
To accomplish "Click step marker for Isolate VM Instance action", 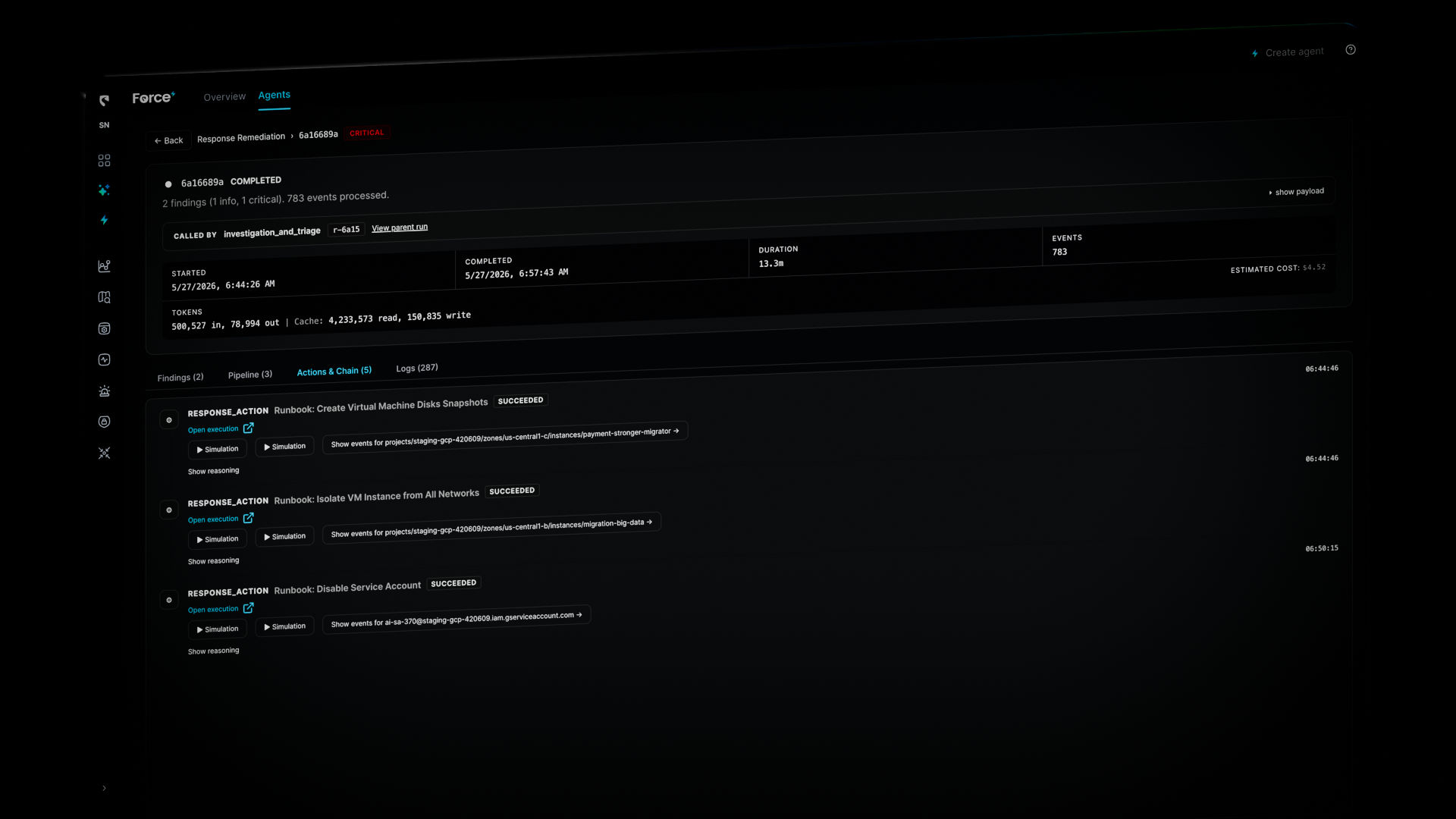I will (x=169, y=510).
